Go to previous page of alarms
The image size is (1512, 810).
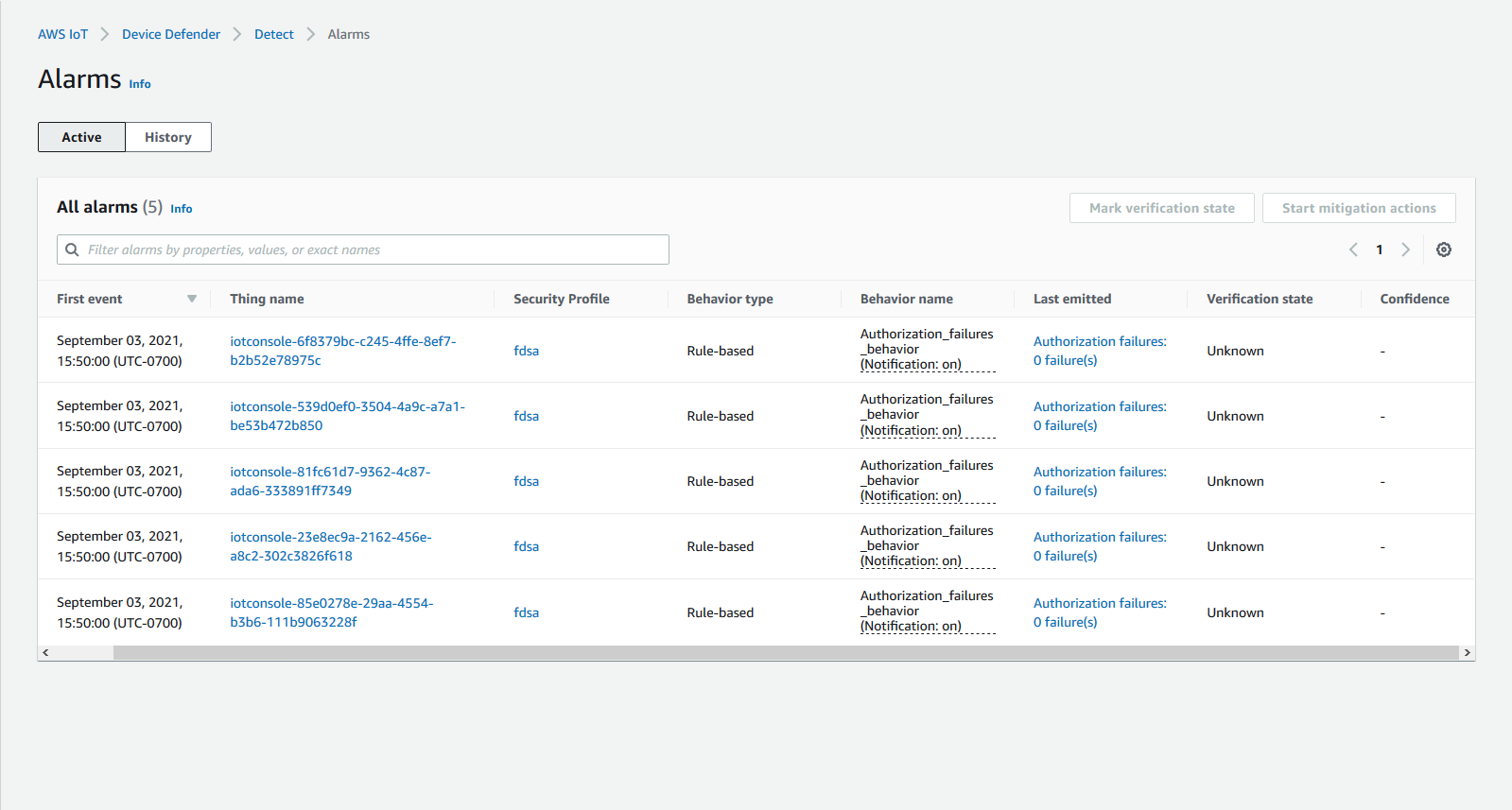[x=1353, y=250]
